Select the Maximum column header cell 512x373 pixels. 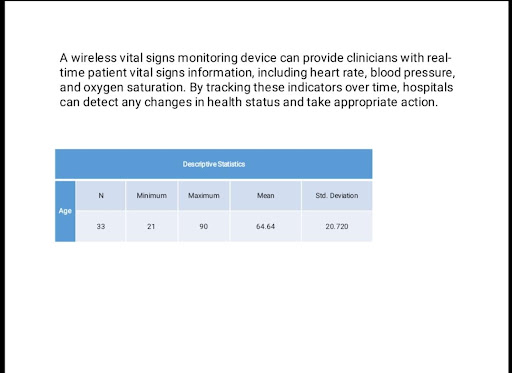tap(204, 196)
